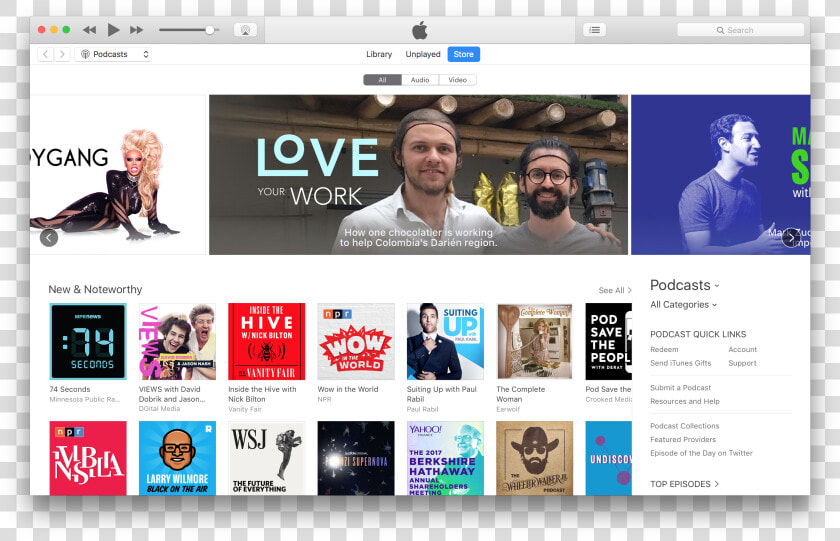Open the NPR Invisibilia artwork
This screenshot has width=840, height=541.
pyautogui.click(x=88, y=458)
